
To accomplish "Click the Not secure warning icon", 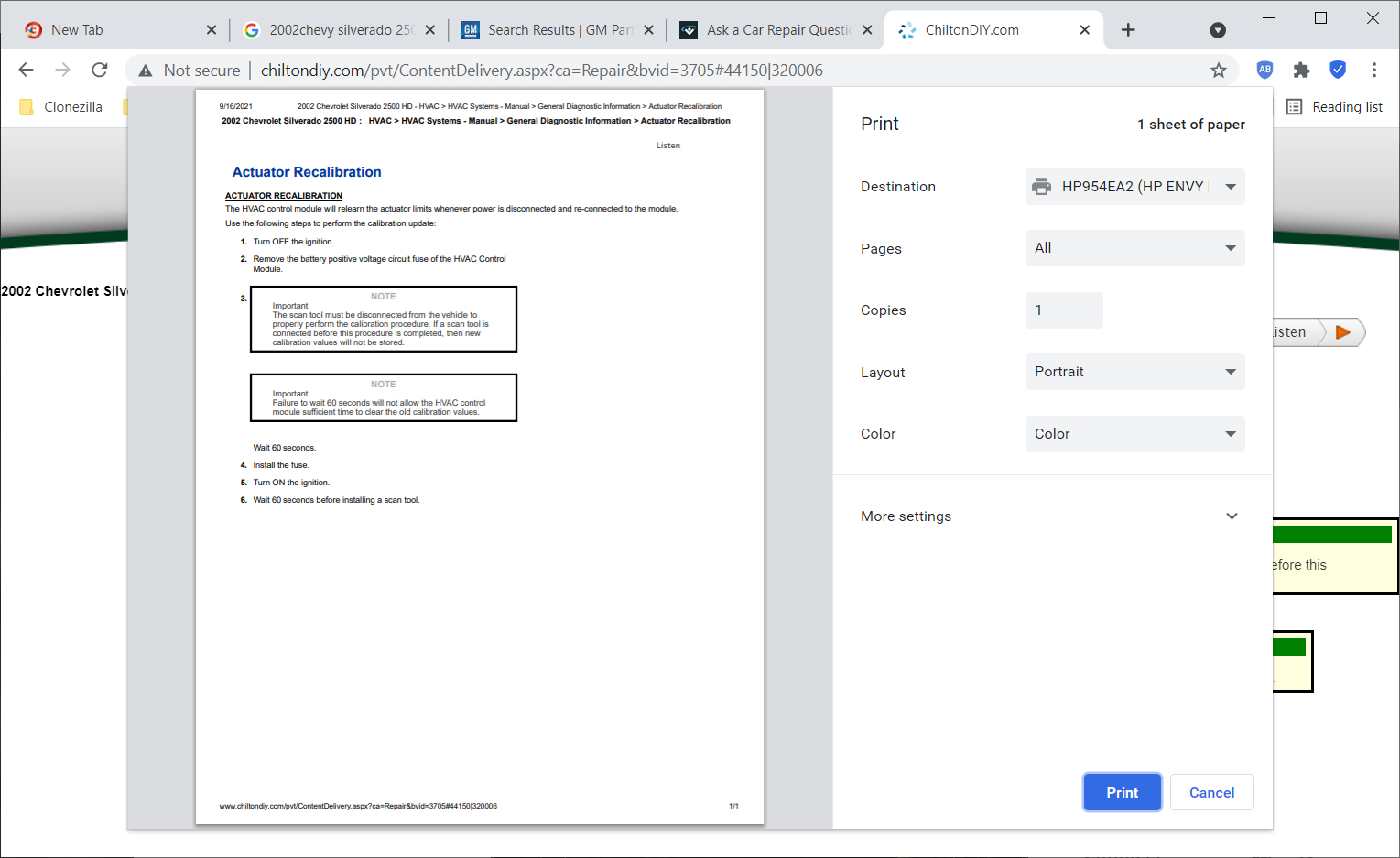I will pyautogui.click(x=145, y=71).
